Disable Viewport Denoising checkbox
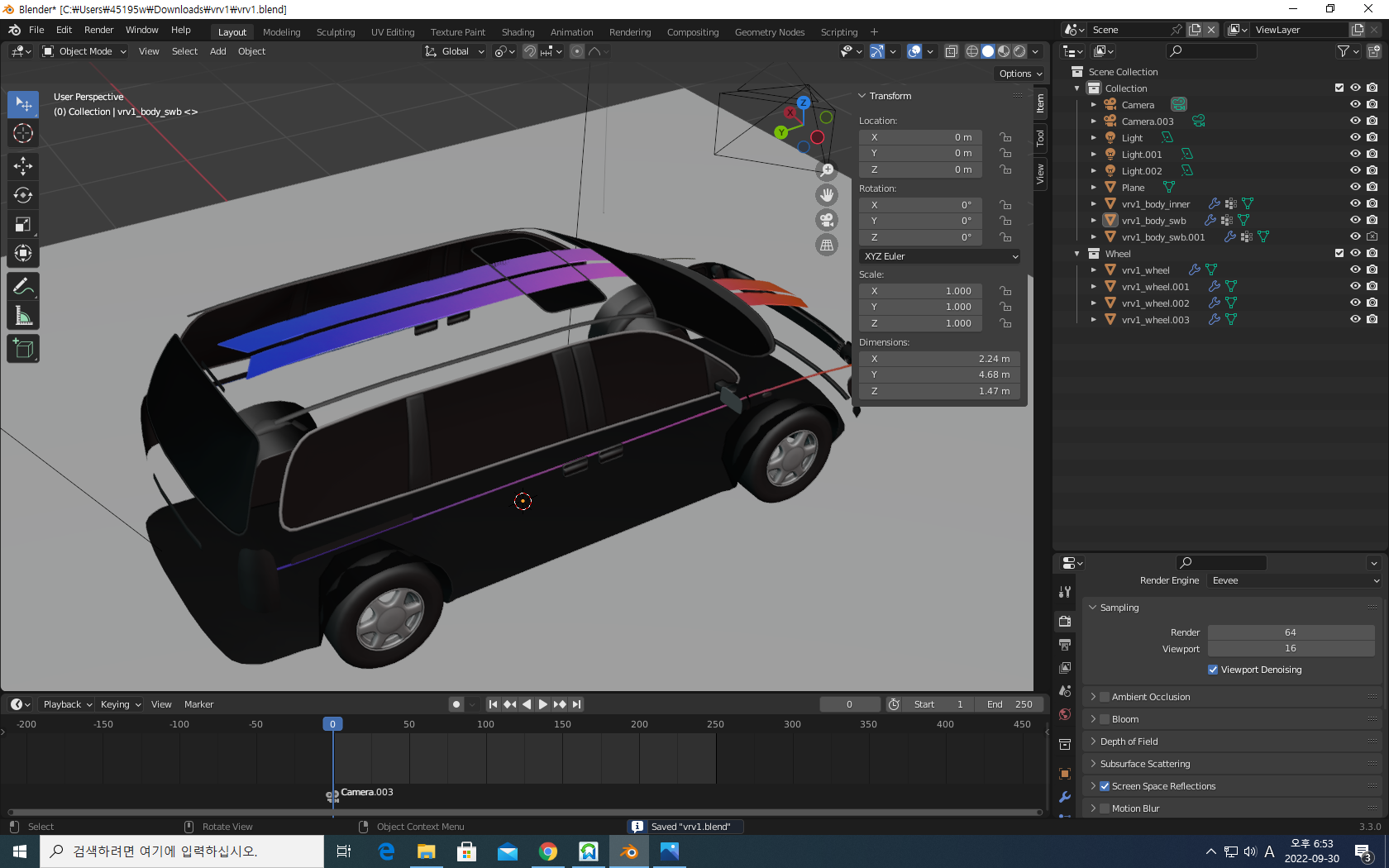Viewport: 1389px width, 868px height. 1213,670
